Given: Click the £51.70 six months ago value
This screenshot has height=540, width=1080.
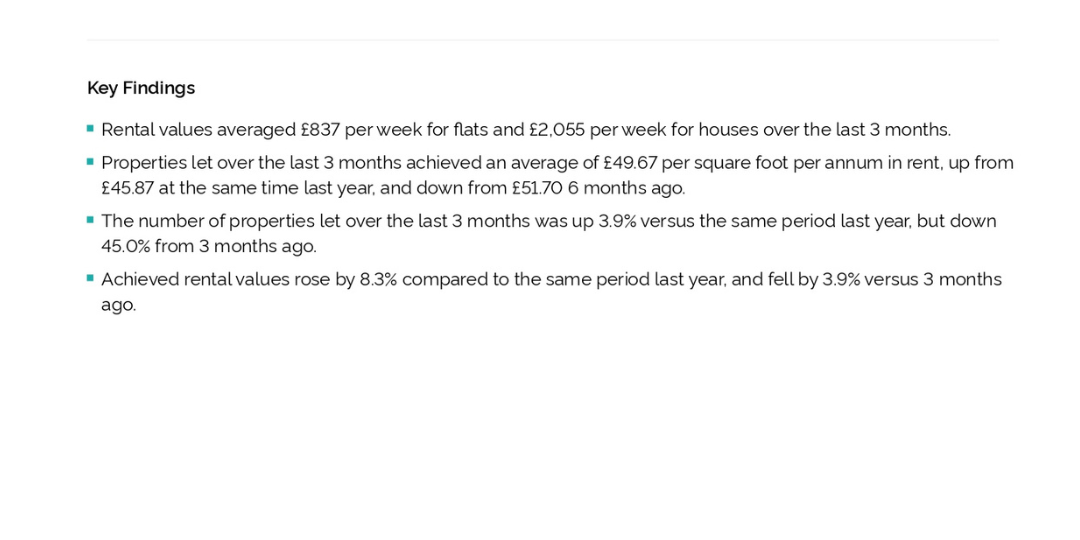Looking at the screenshot, I should [x=537, y=188].
